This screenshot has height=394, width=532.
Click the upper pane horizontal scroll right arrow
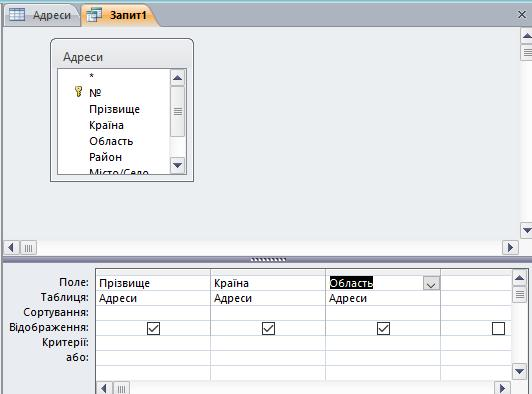point(510,248)
